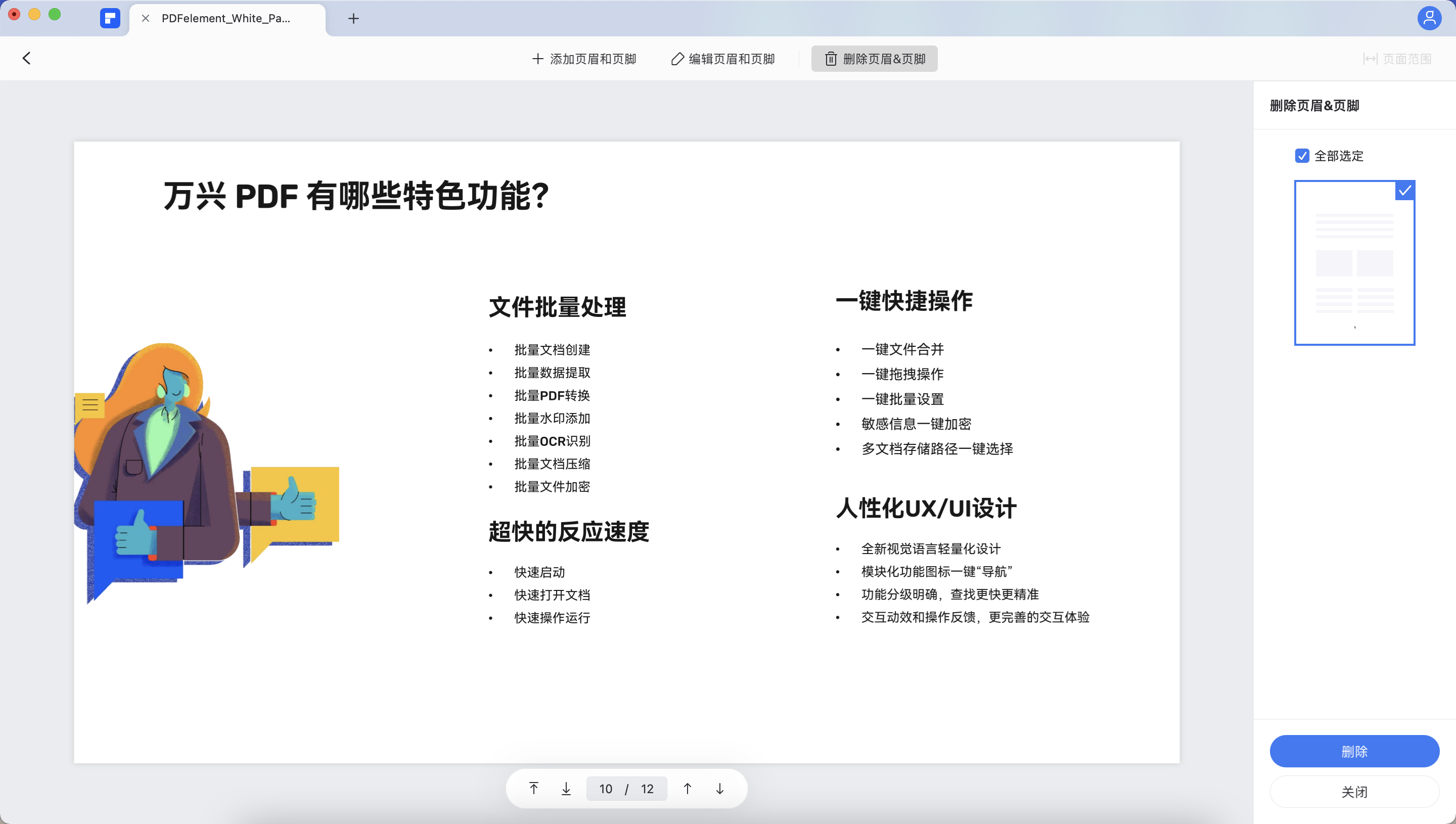The image size is (1456, 824).
Task: Click the 关闭 close button in the panel
Action: [1354, 791]
